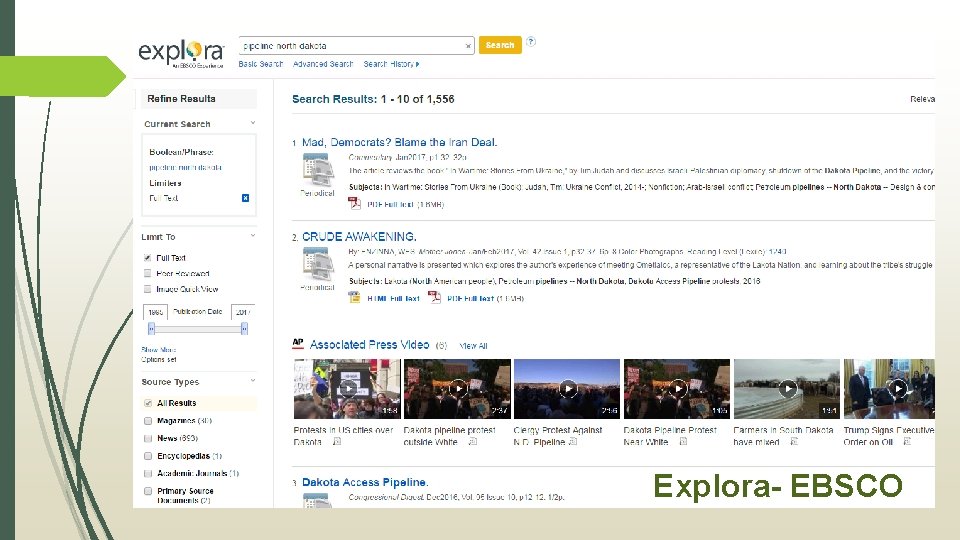960x540 pixels.
Task: Open HTML Full Text link under CRUDE AWAKENING
Action: click(x=393, y=299)
